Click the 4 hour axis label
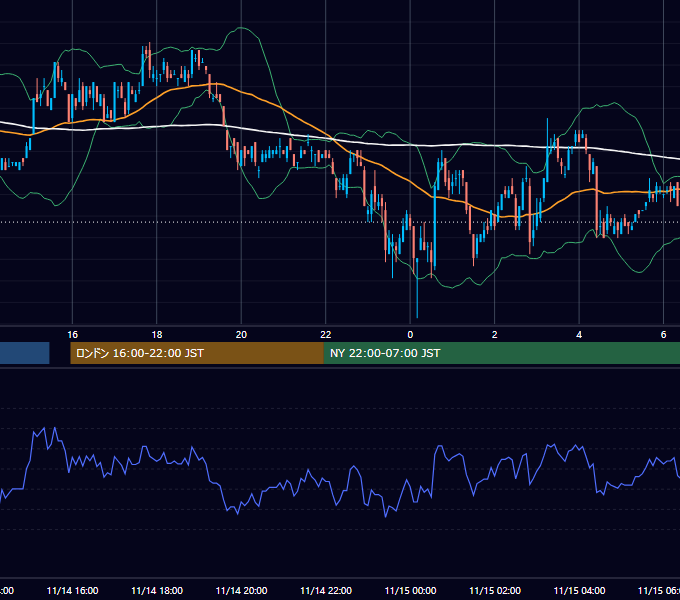The height and width of the screenshot is (600, 680). tap(579, 335)
